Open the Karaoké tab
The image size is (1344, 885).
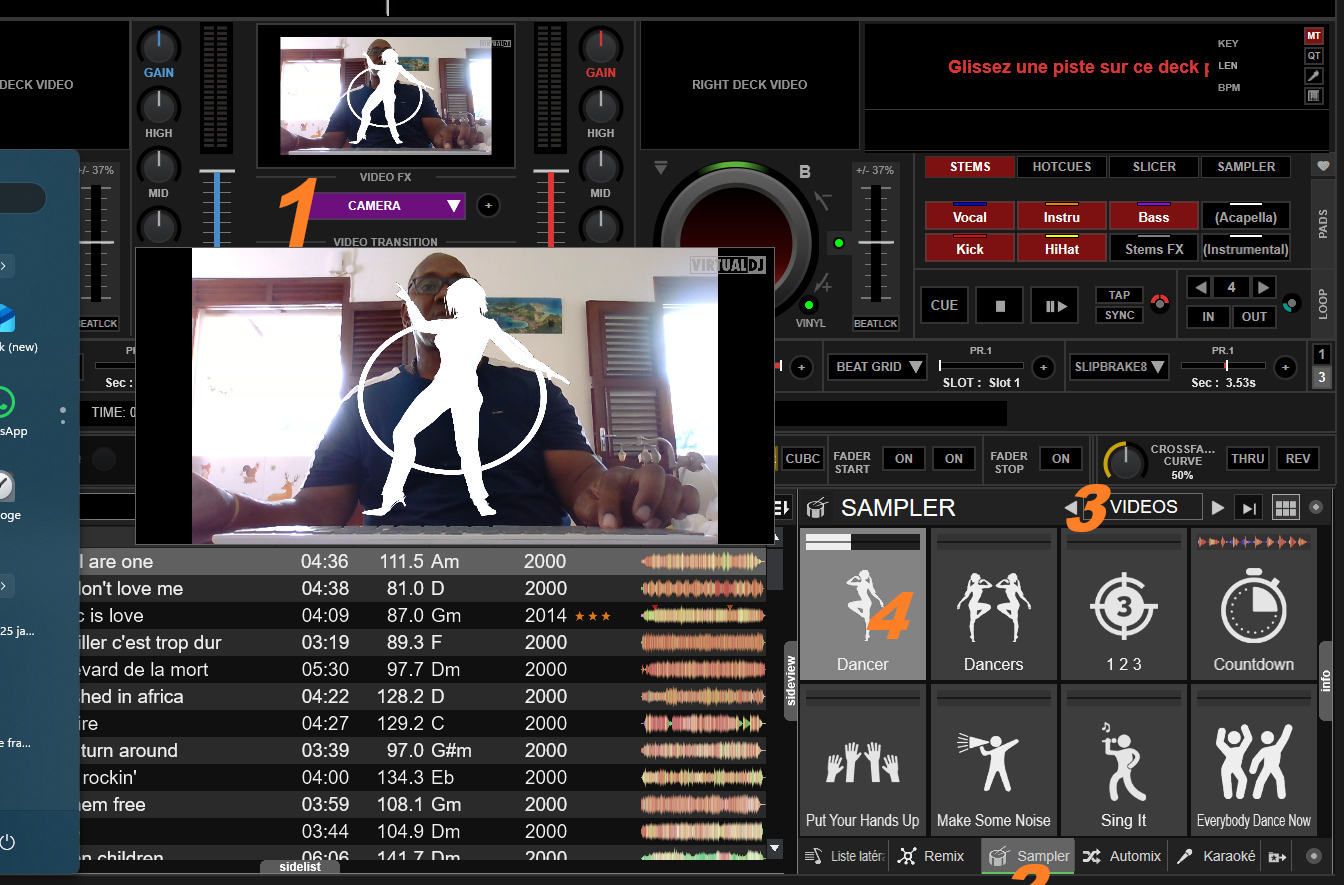[1216, 856]
